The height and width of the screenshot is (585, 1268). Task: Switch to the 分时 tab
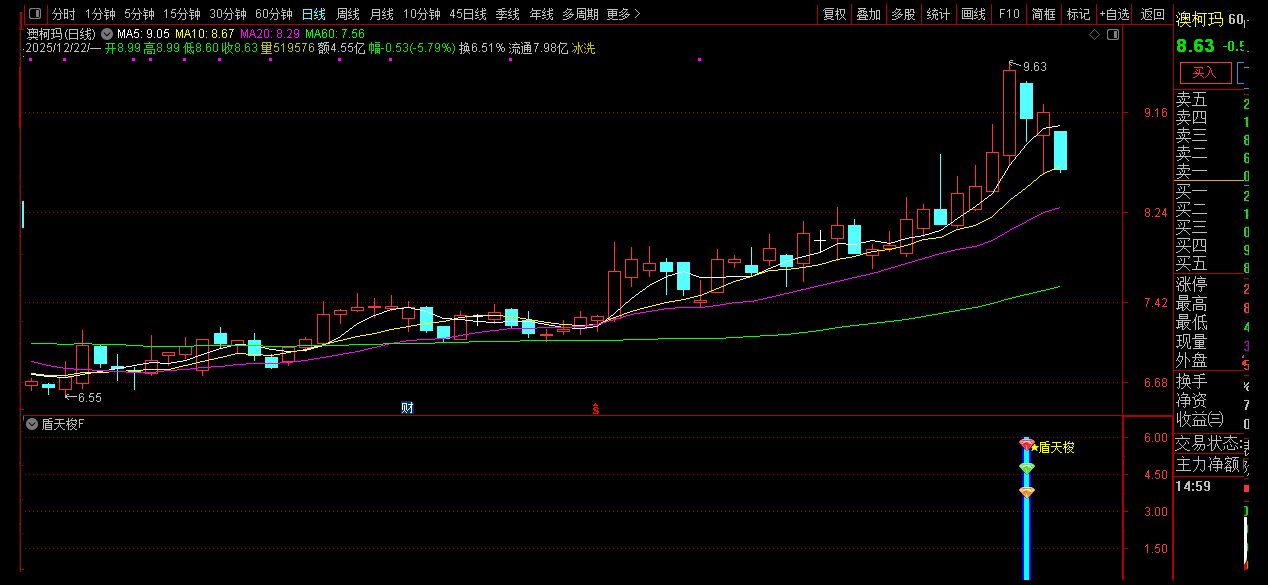tap(63, 14)
